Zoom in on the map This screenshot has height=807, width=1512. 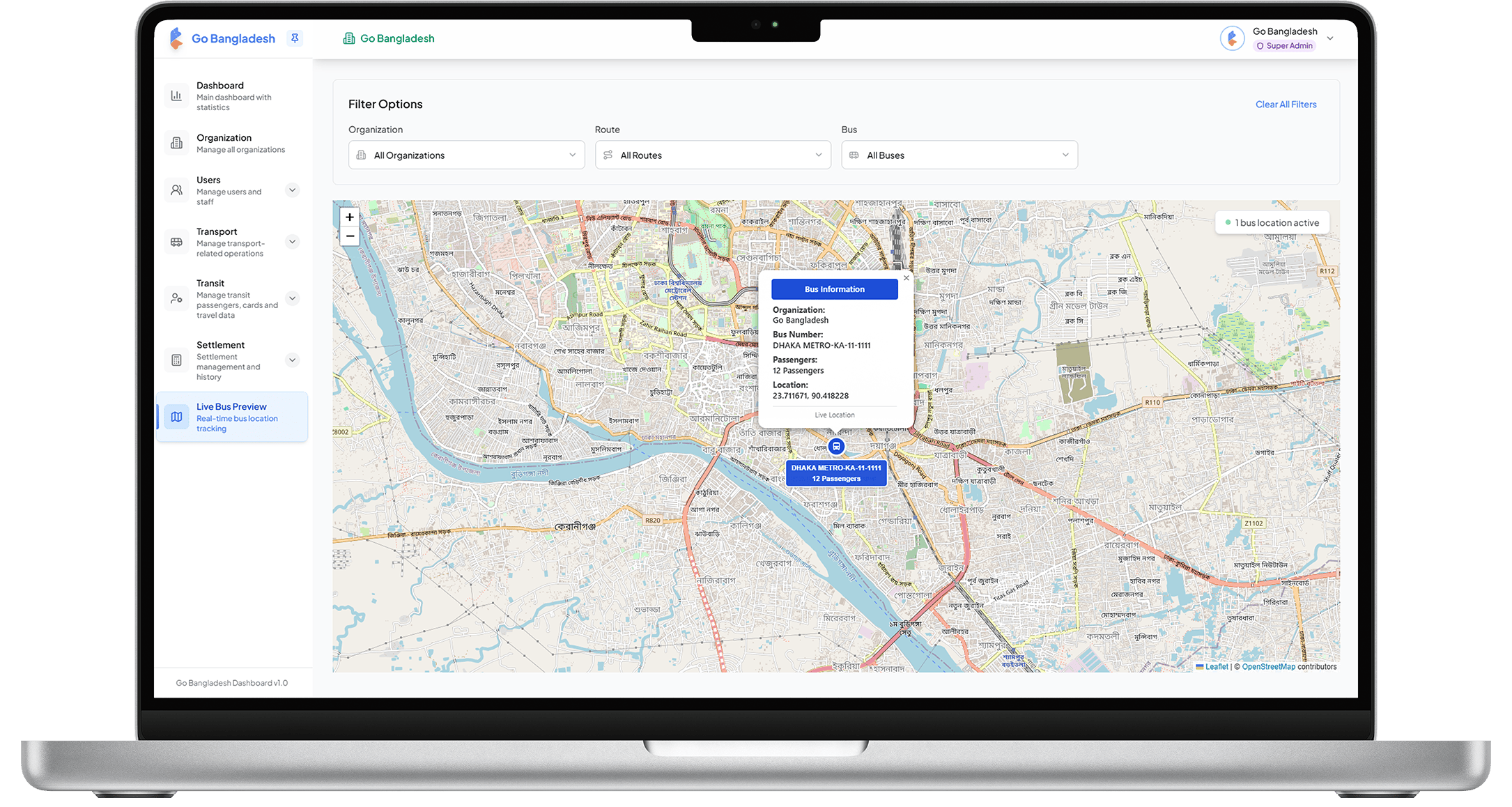pyautogui.click(x=350, y=217)
